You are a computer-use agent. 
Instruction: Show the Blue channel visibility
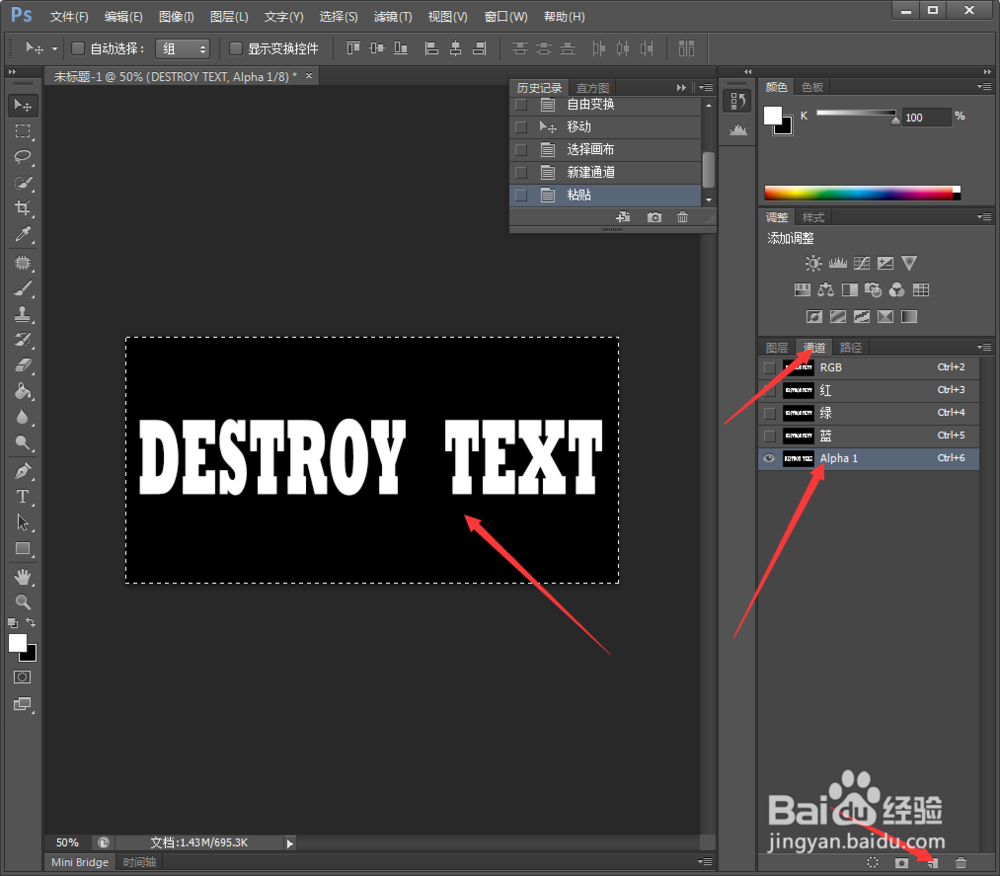769,436
